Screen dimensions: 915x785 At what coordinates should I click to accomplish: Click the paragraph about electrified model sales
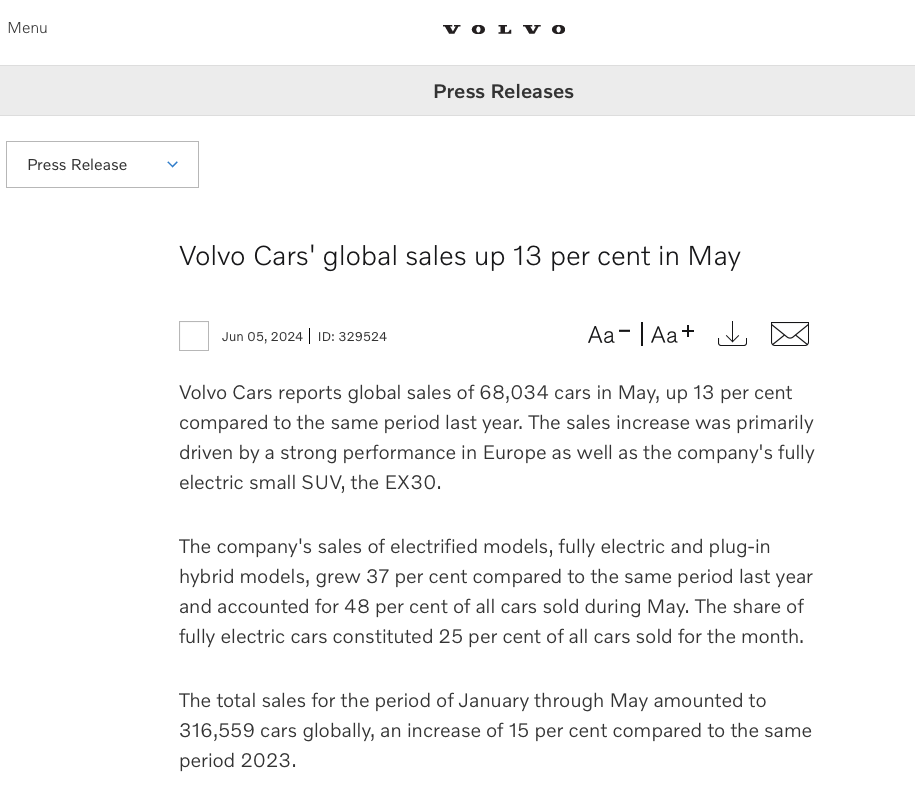pos(496,591)
